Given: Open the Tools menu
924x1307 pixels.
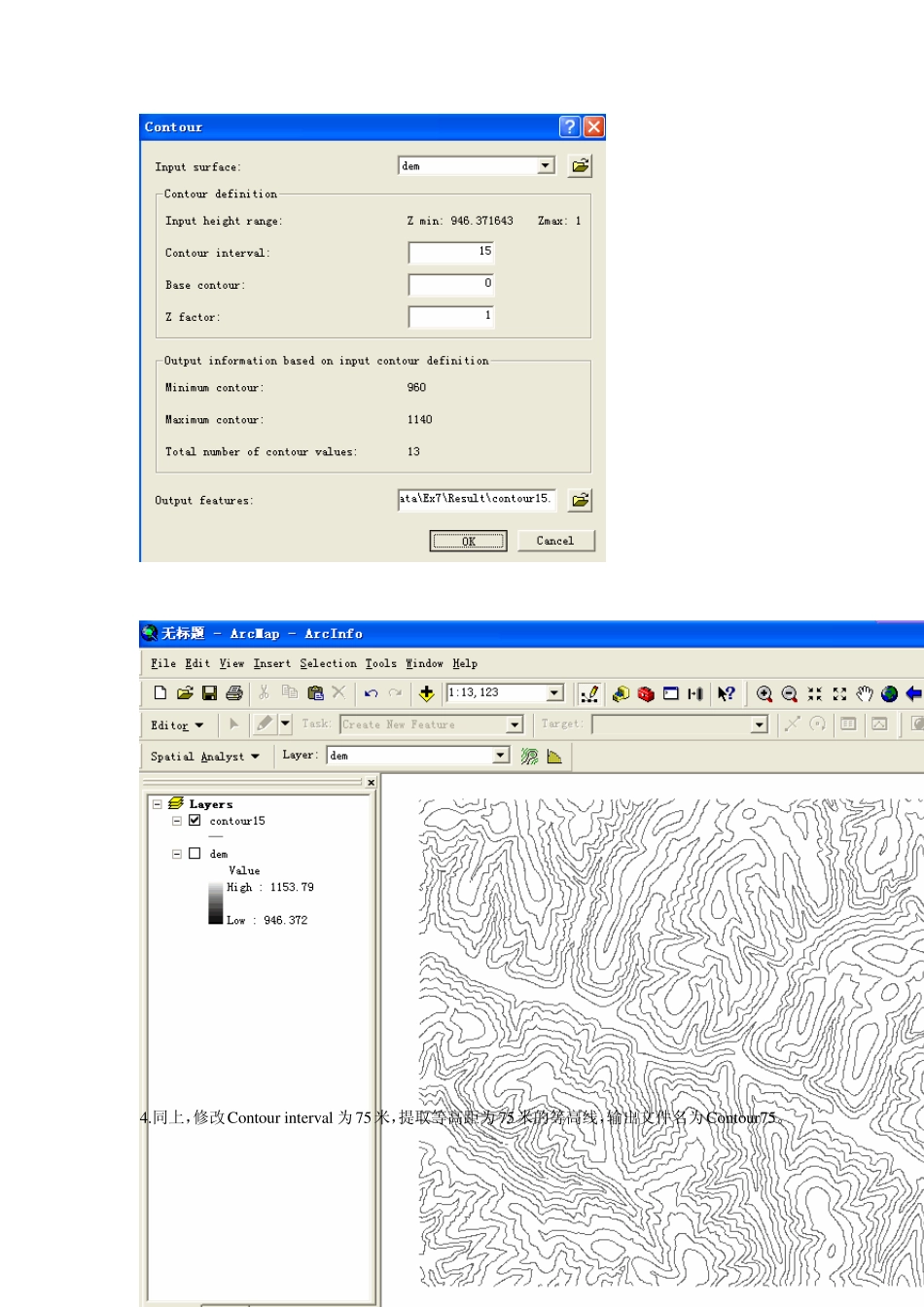Looking at the screenshot, I should coord(381,663).
